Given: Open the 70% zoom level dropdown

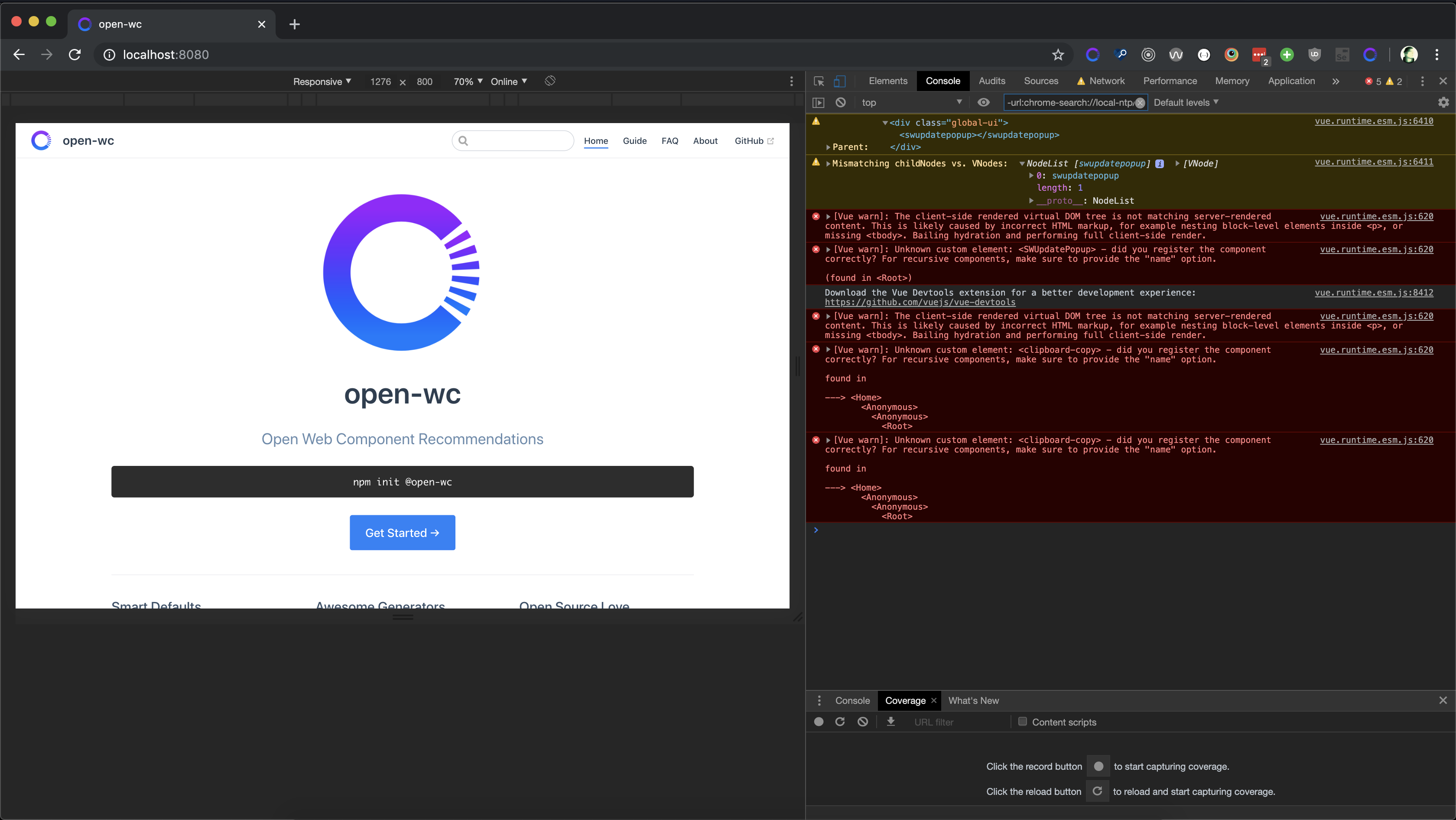Looking at the screenshot, I should tap(468, 81).
